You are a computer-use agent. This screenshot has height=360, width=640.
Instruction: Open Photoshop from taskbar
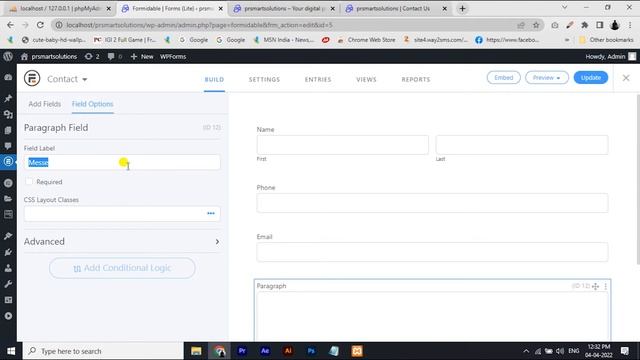click(311, 351)
